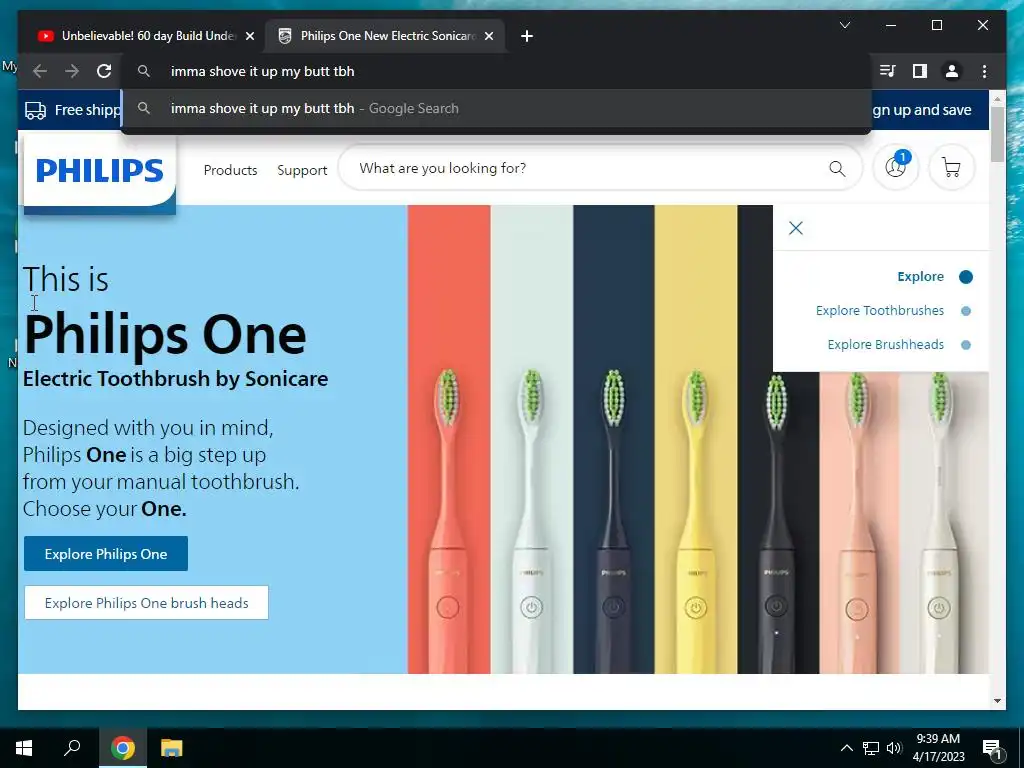Screen dimensions: 1024x768
Task: Click the address bar text
Action: pos(263,71)
